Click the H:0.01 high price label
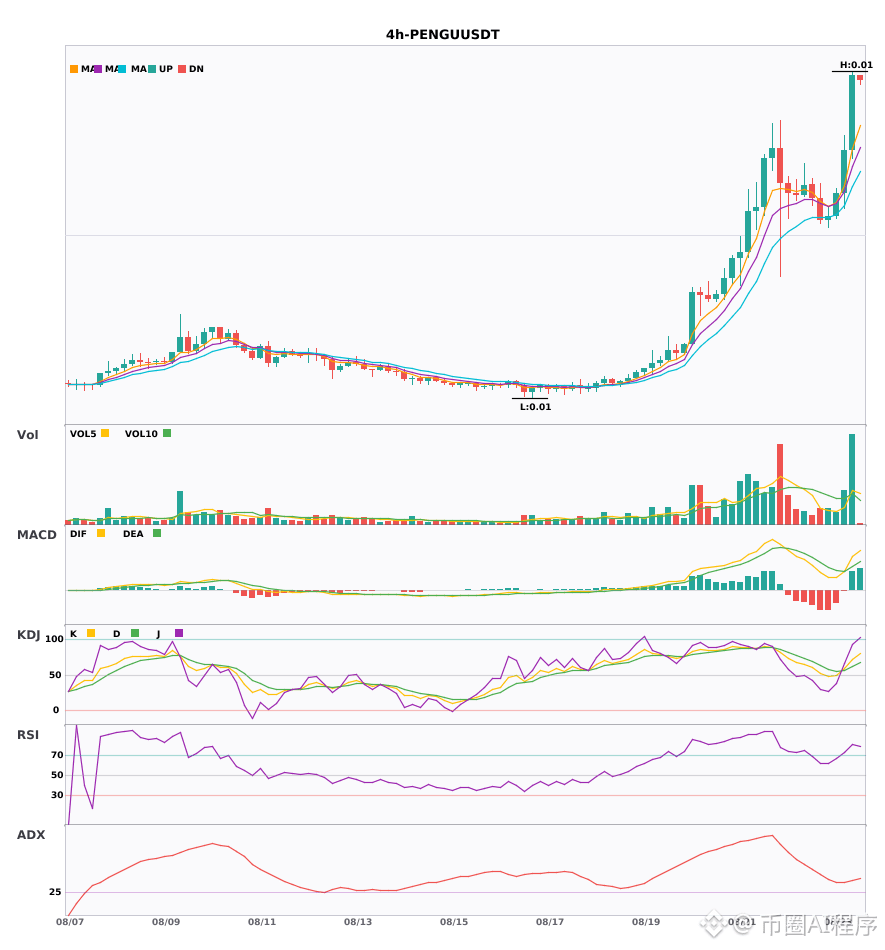The image size is (885, 950). pyautogui.click(x=856, y=65)
